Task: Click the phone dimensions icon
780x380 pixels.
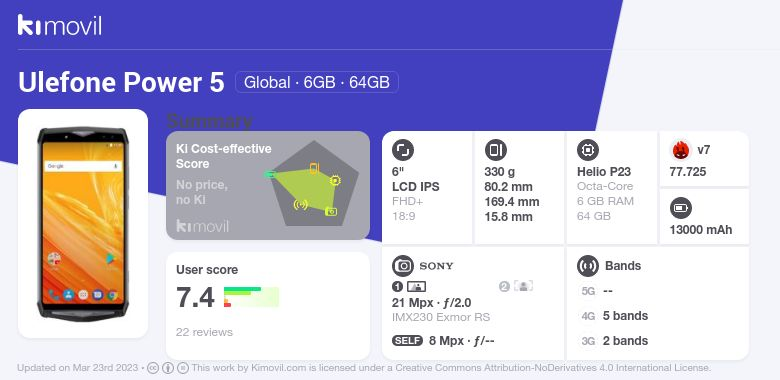Action: click(x=495, y=150)
